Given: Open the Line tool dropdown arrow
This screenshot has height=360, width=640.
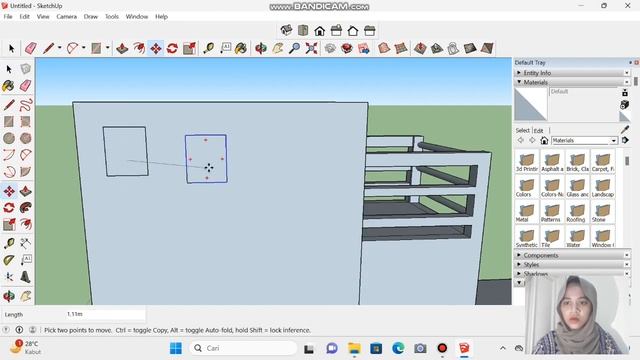Looking at the screenshot, I should tap(60, 48).
